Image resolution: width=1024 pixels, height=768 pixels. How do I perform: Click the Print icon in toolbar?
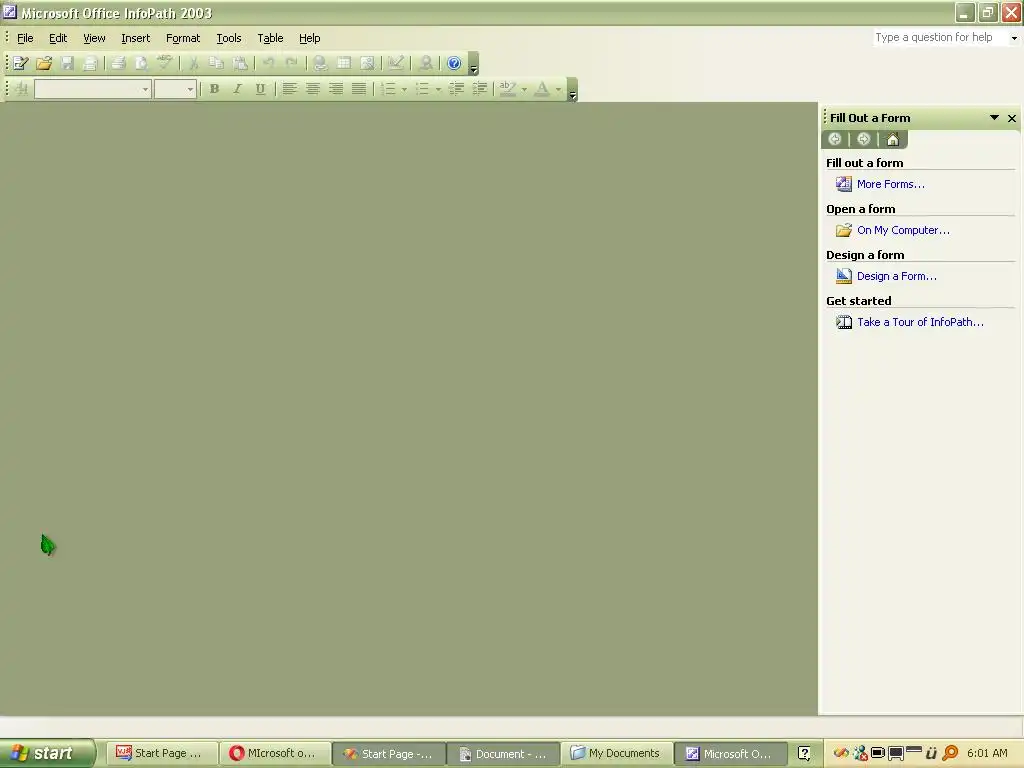(x=118, y=63)
